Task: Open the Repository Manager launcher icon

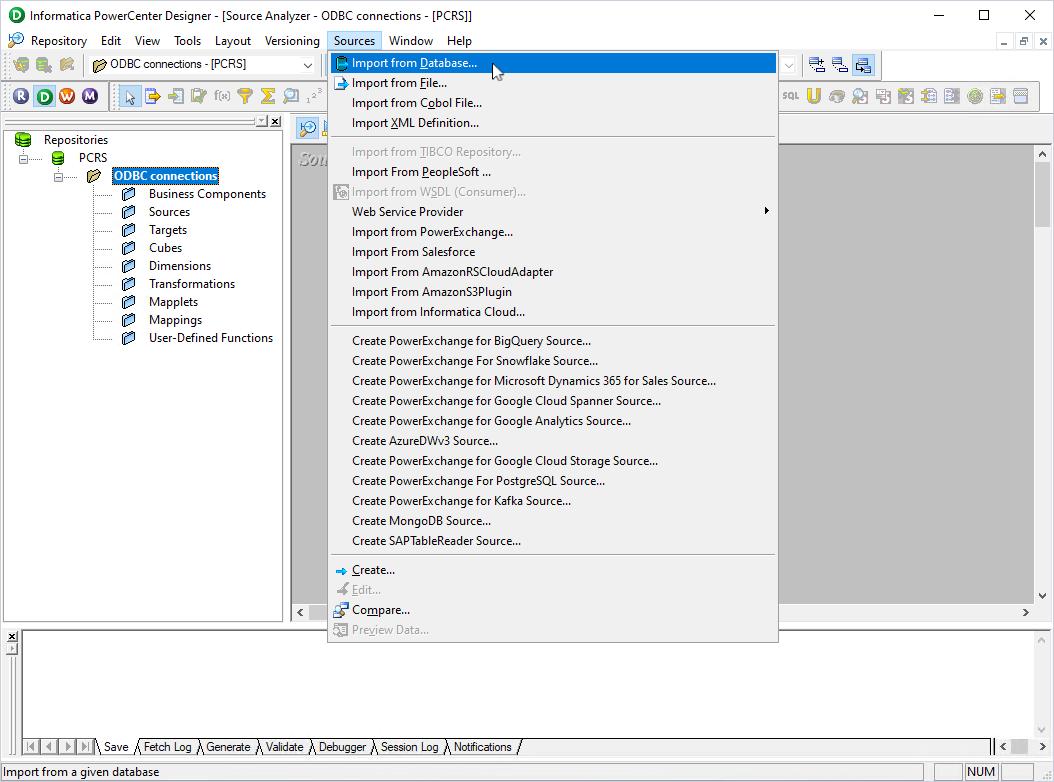Action: coord(21,96)
